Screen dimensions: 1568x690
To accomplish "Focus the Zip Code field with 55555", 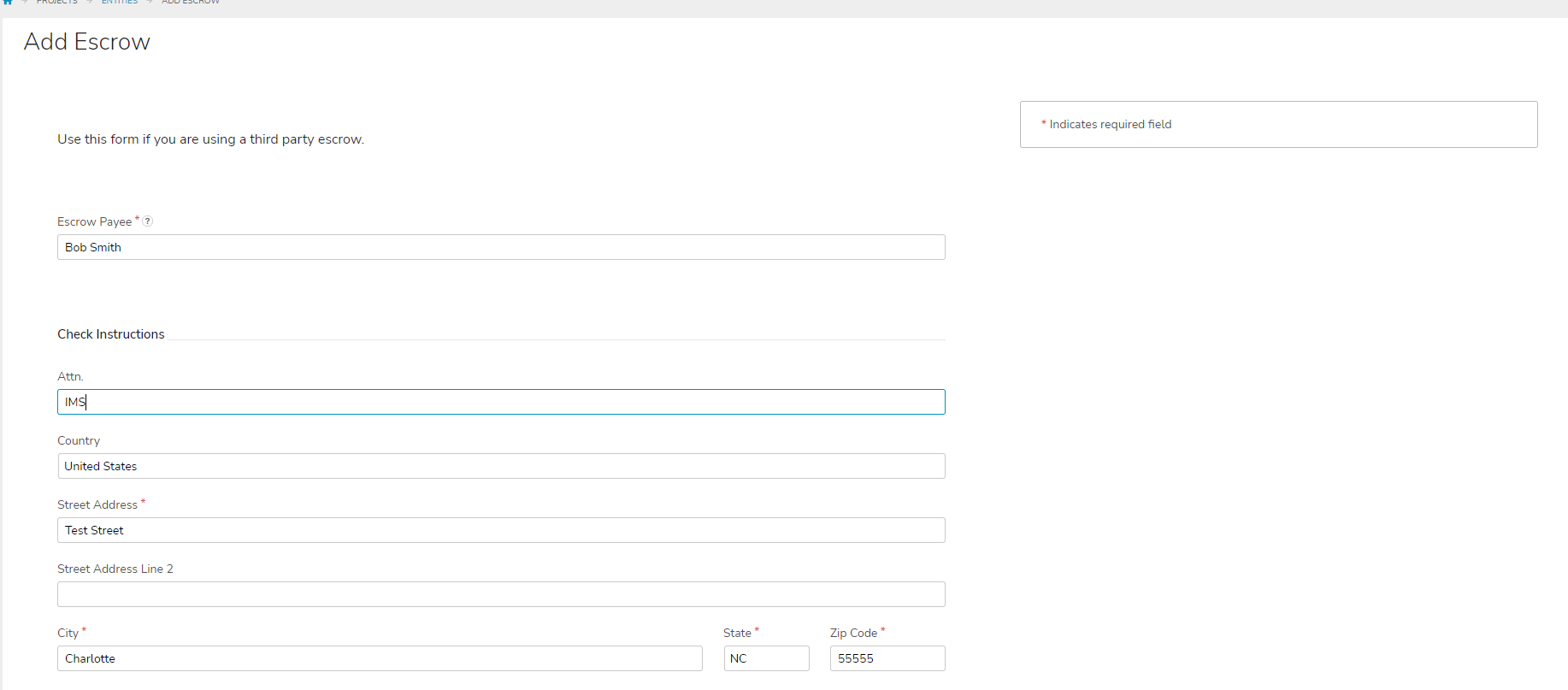I will point(887,658).
